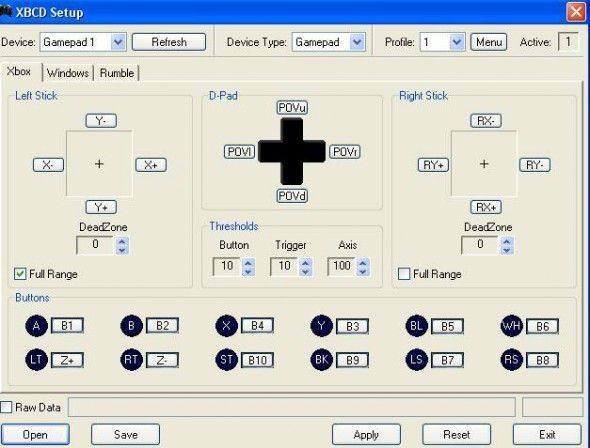Click the Y button circle icon
Image resolution: width=590 pixels, height=448 pixels.
coord(321,325)
